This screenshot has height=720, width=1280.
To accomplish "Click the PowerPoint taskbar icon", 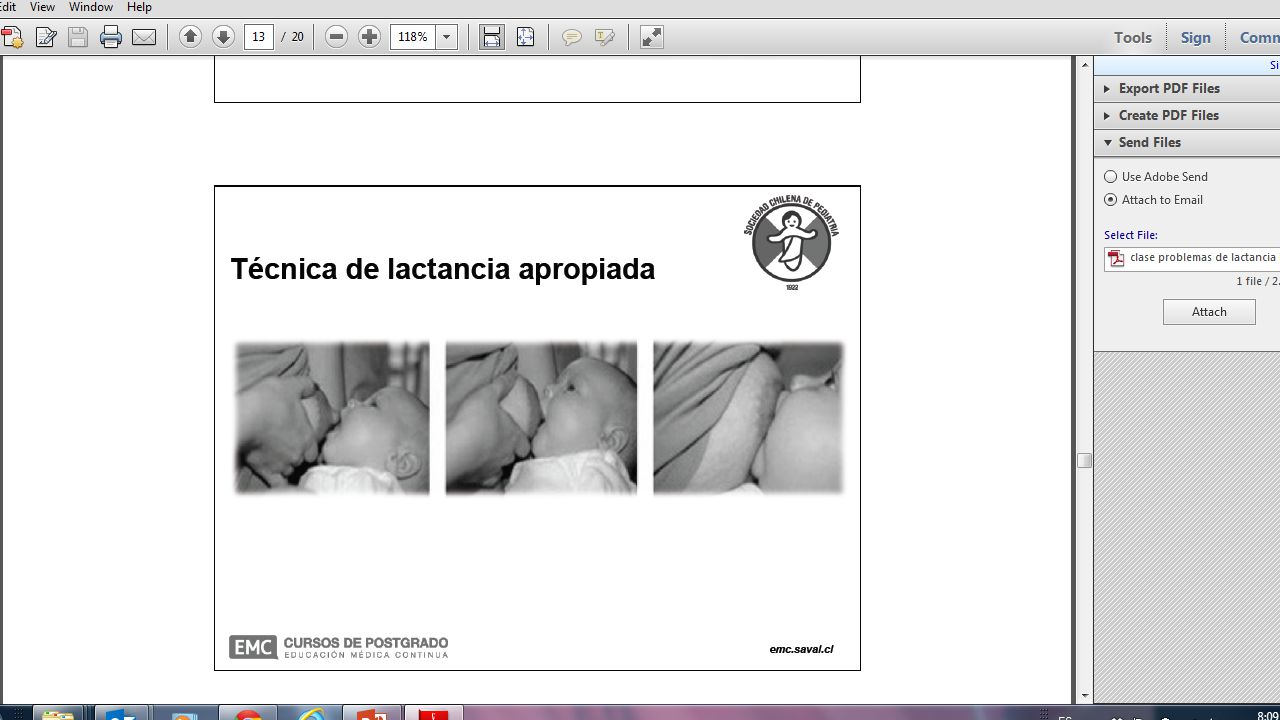I will (372, 713).
